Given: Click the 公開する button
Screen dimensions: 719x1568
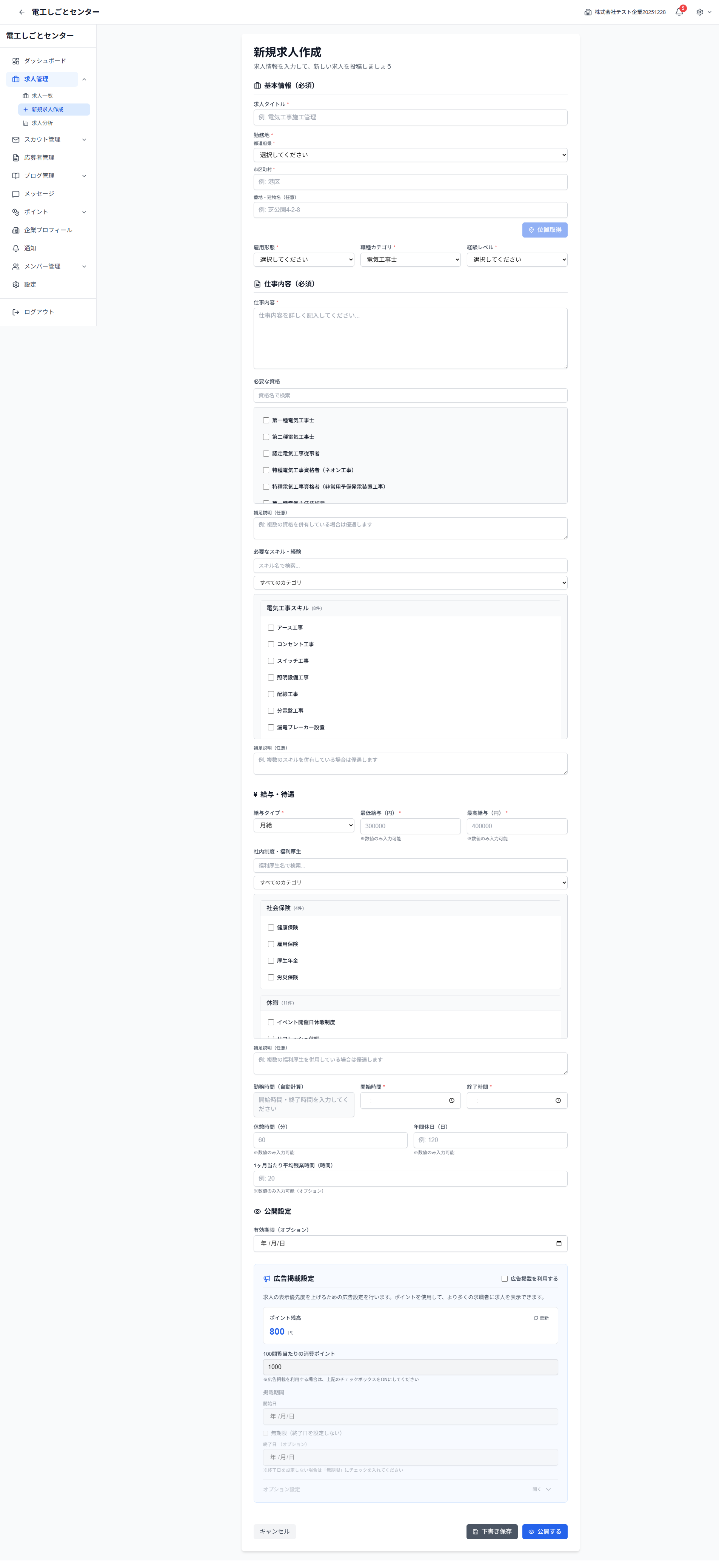Looking at the screenshot, I should click(544, 1531).
